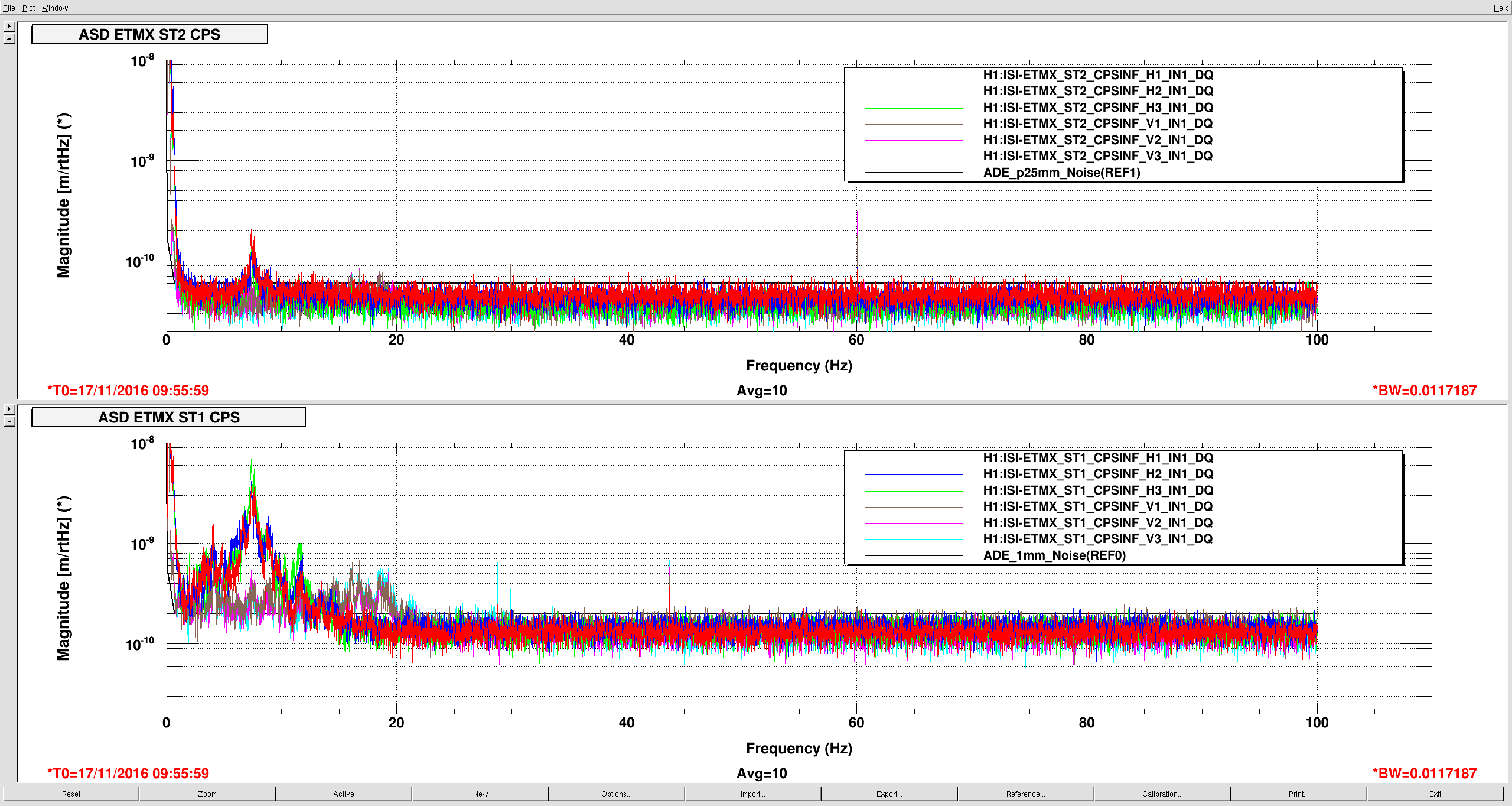
Task: Open the Plot menu
Action: (x=29, y=8)
